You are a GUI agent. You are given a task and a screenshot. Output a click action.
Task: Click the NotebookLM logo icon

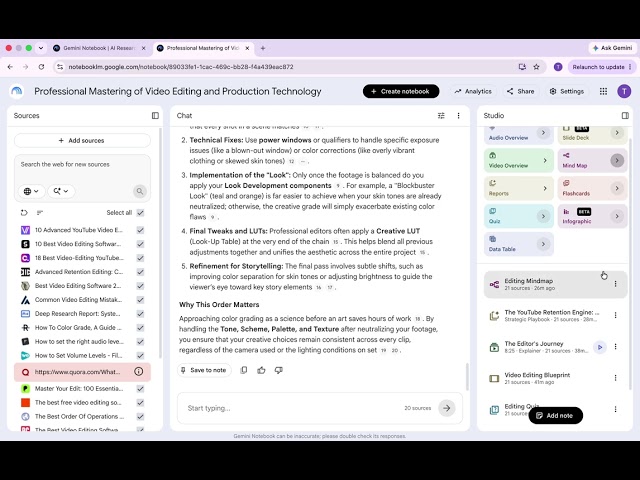click(17, 91)
